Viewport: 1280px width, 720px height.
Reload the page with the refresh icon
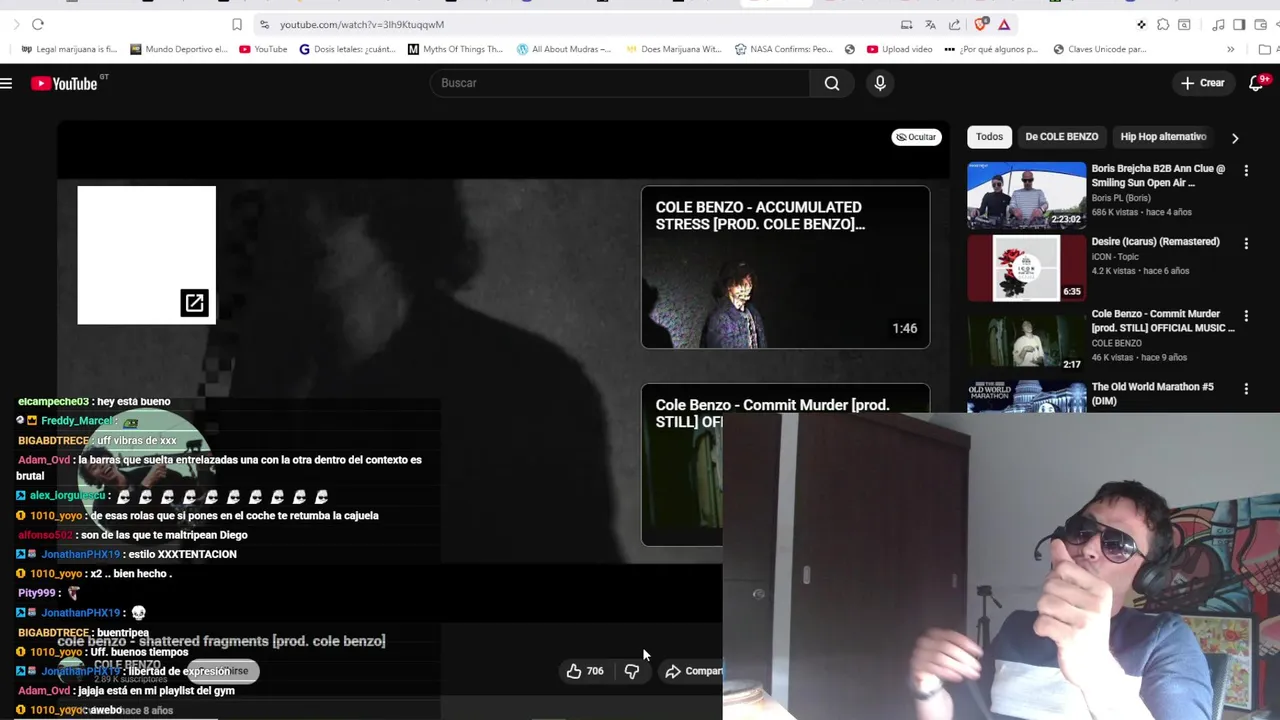point(37,24)
